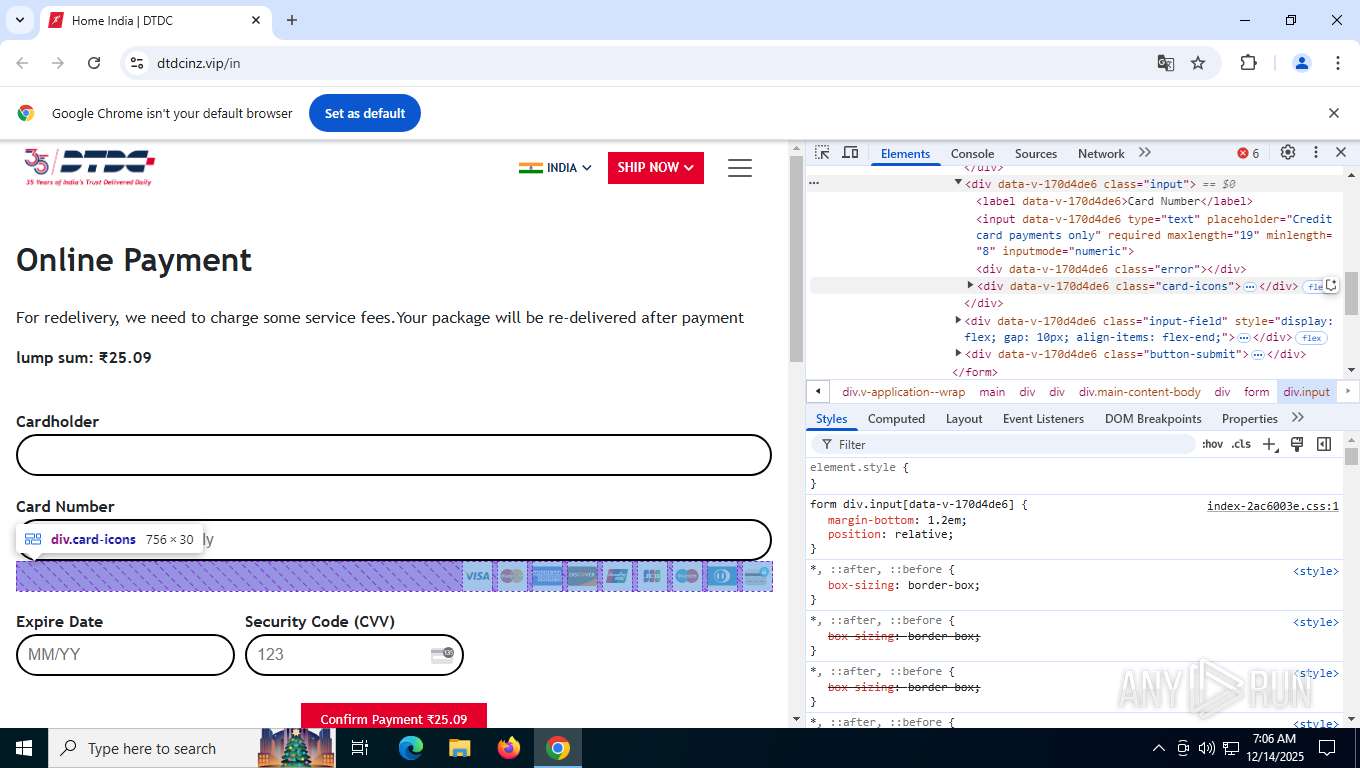The image size is (1360, 768).
Task: Click the red error count badge showing 6
Action: tap(1248, 153)
